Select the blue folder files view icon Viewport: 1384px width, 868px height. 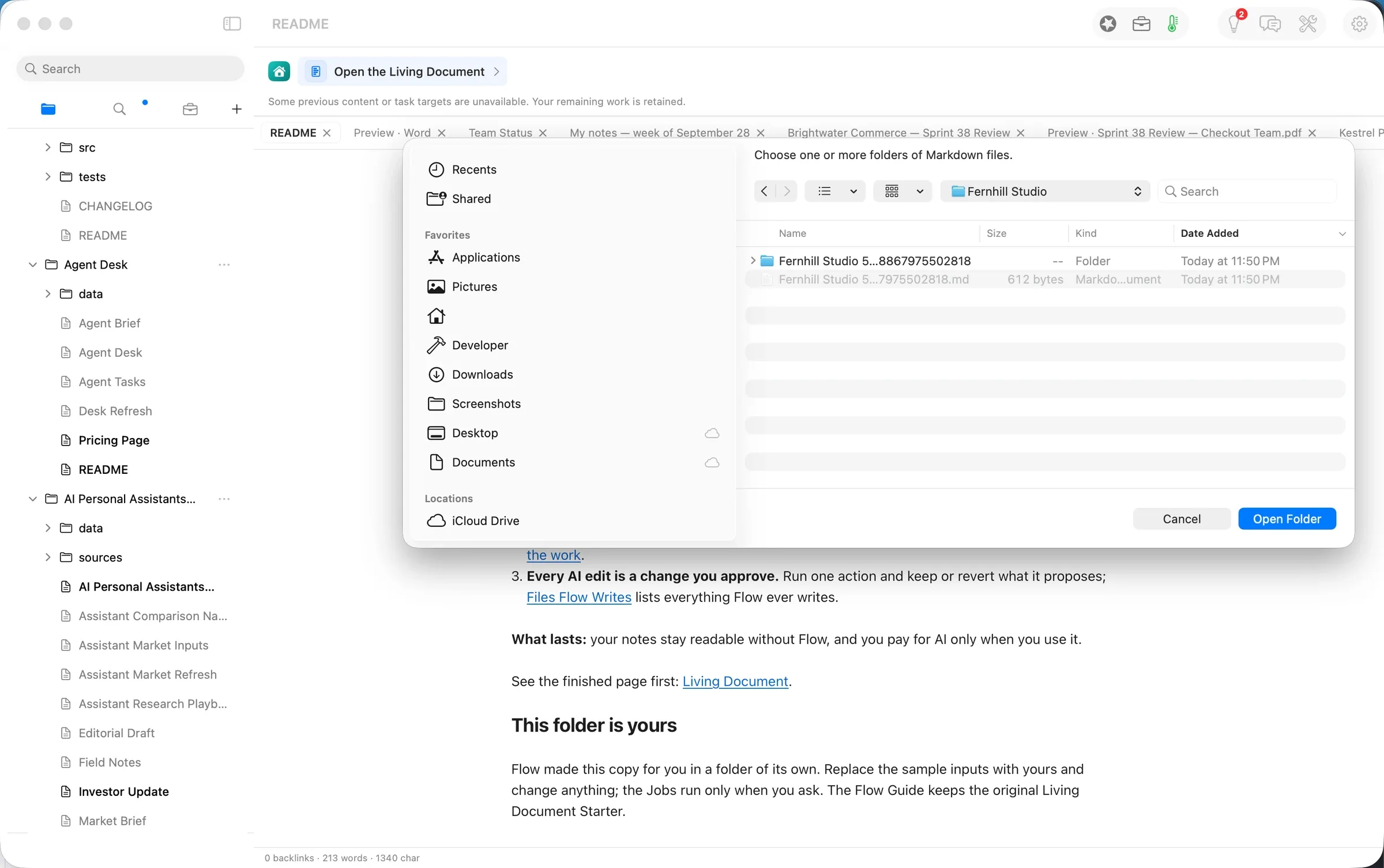[48, 109]
